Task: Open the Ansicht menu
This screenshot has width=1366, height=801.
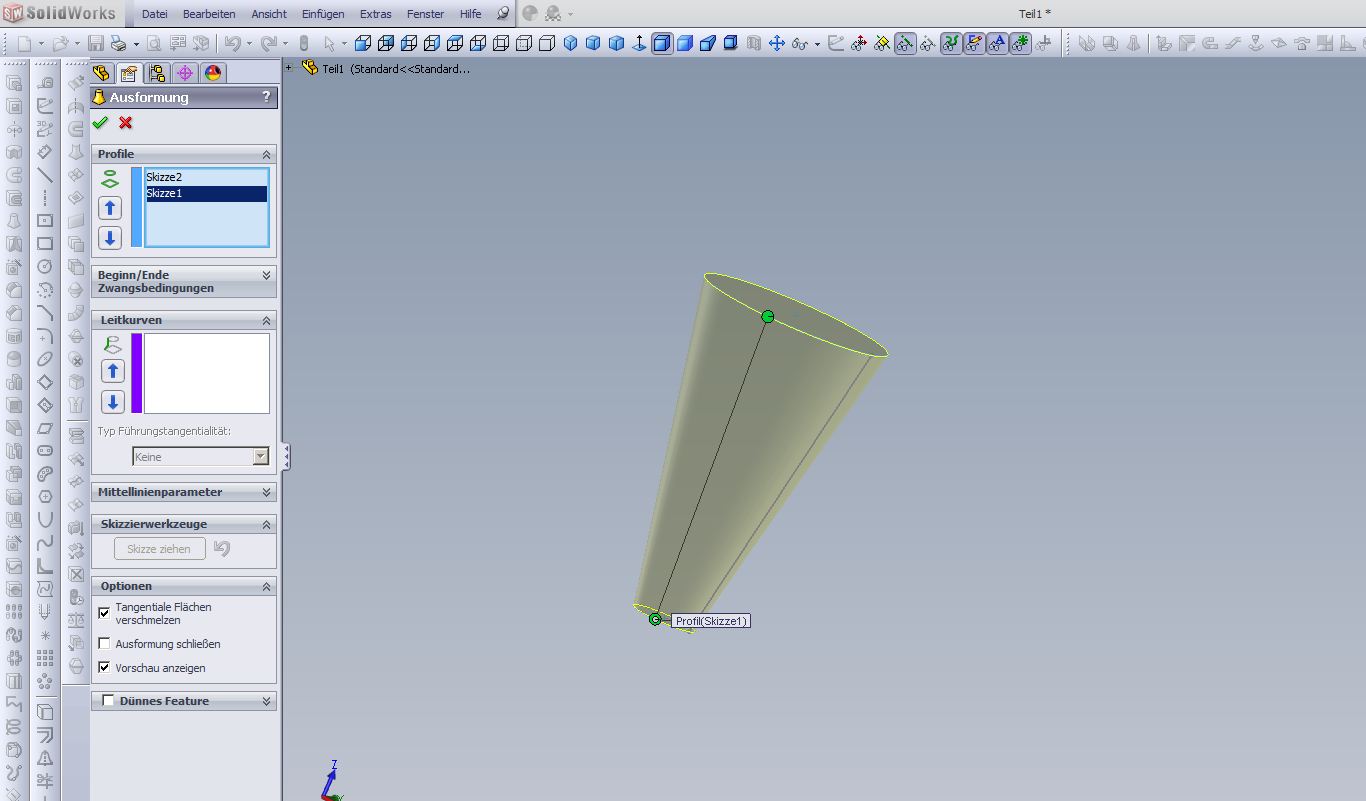Action: click(x=269, y=14)
